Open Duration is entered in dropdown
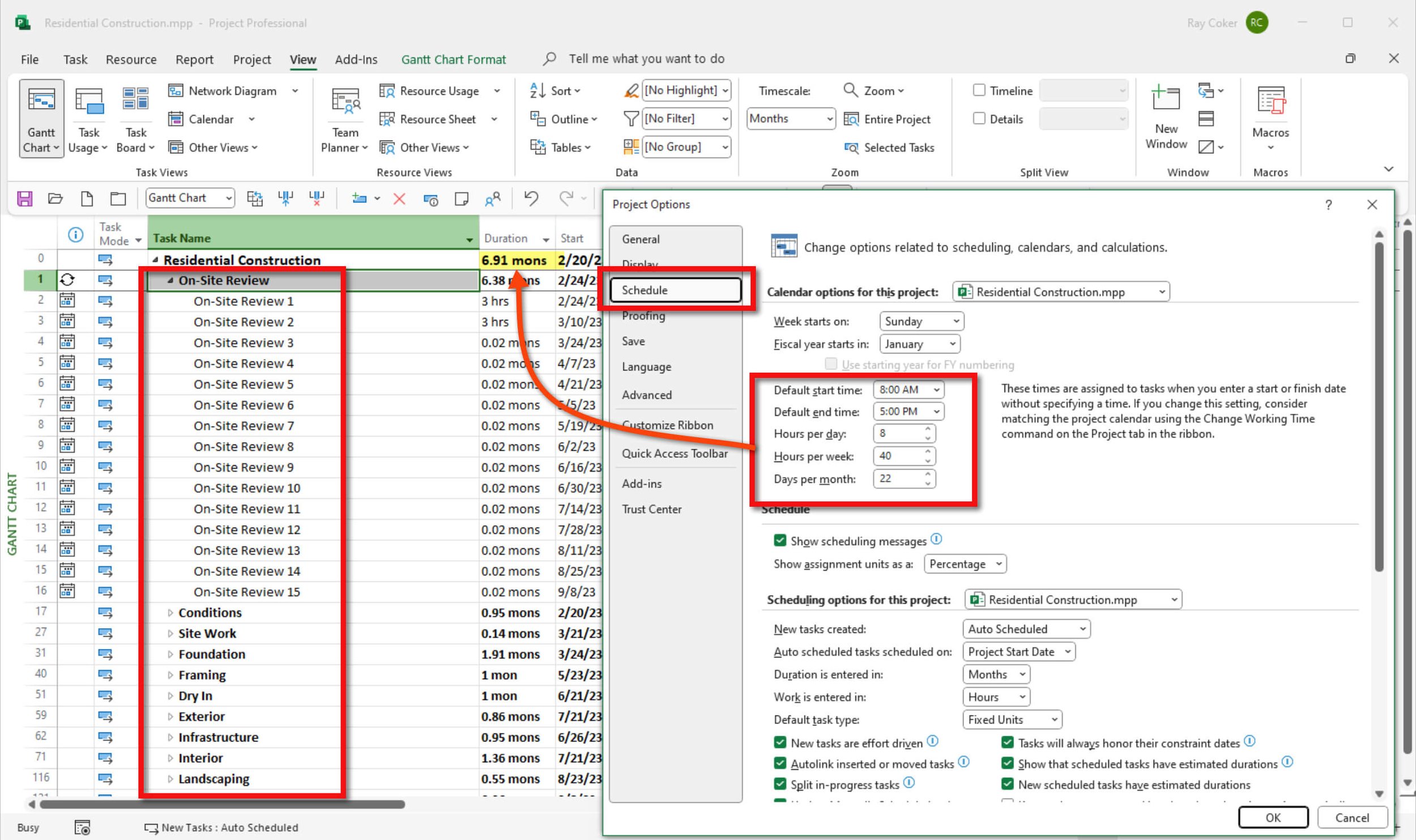This screenshot has width=1416, height=840. coord(996,675)
